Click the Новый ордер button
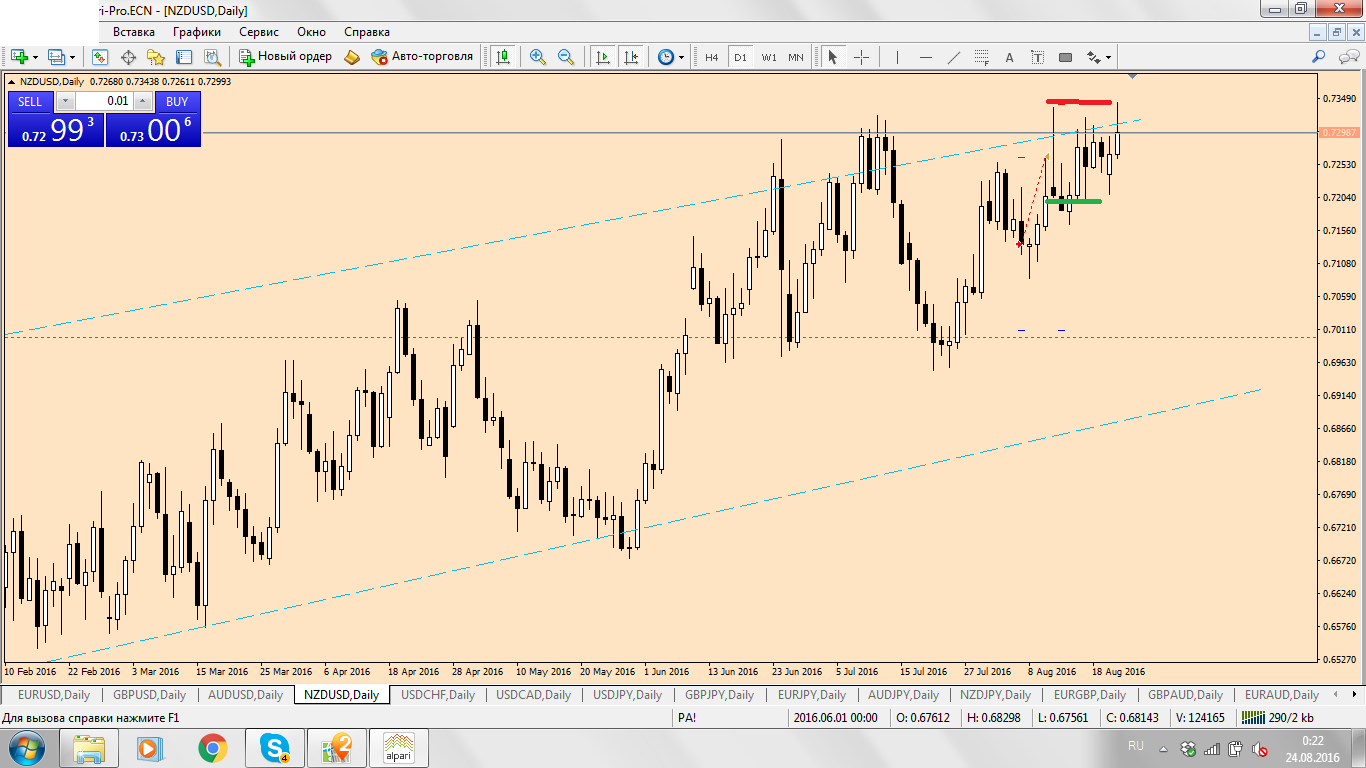1366x768 pixels. point(285,57)
